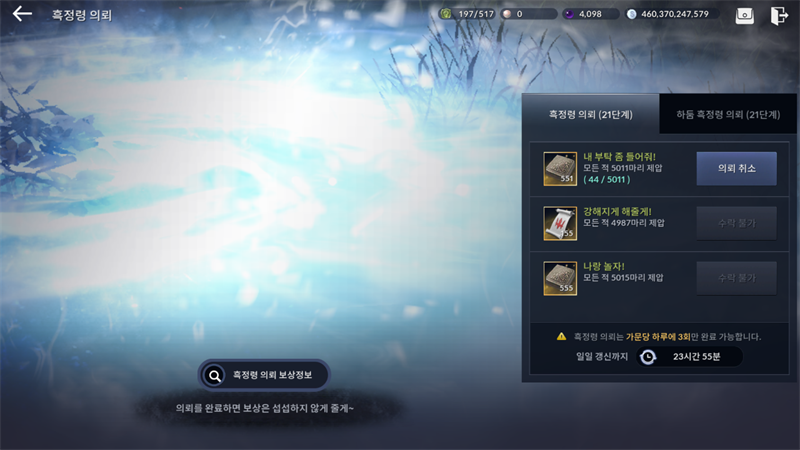Click the exit door icon

(779, 15)
